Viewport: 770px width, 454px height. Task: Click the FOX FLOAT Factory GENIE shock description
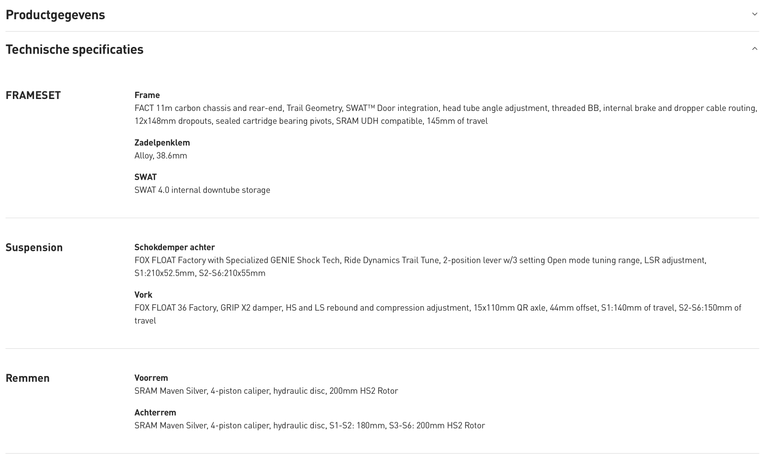coord(420,267)
